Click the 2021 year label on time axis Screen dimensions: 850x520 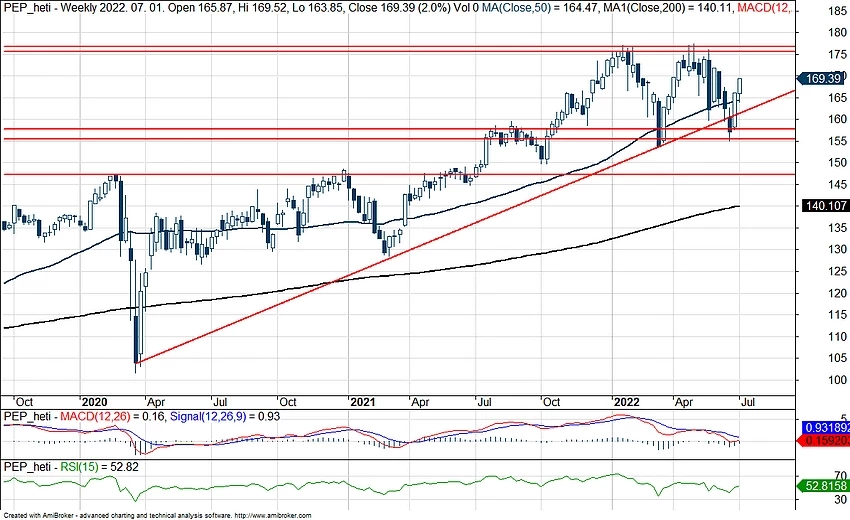(x=362, y=402)
